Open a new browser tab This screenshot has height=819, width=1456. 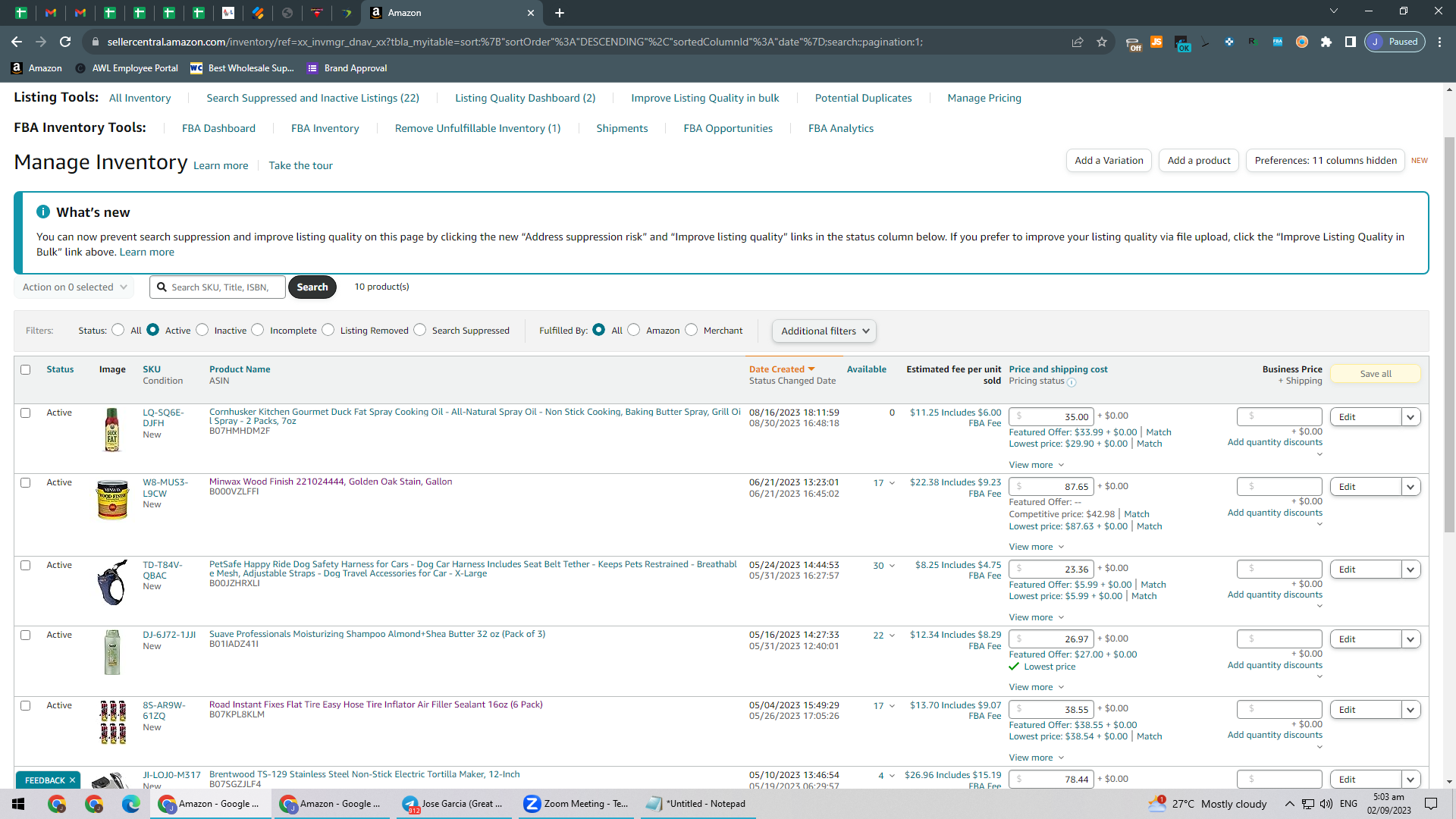click(x=560, y=13)
